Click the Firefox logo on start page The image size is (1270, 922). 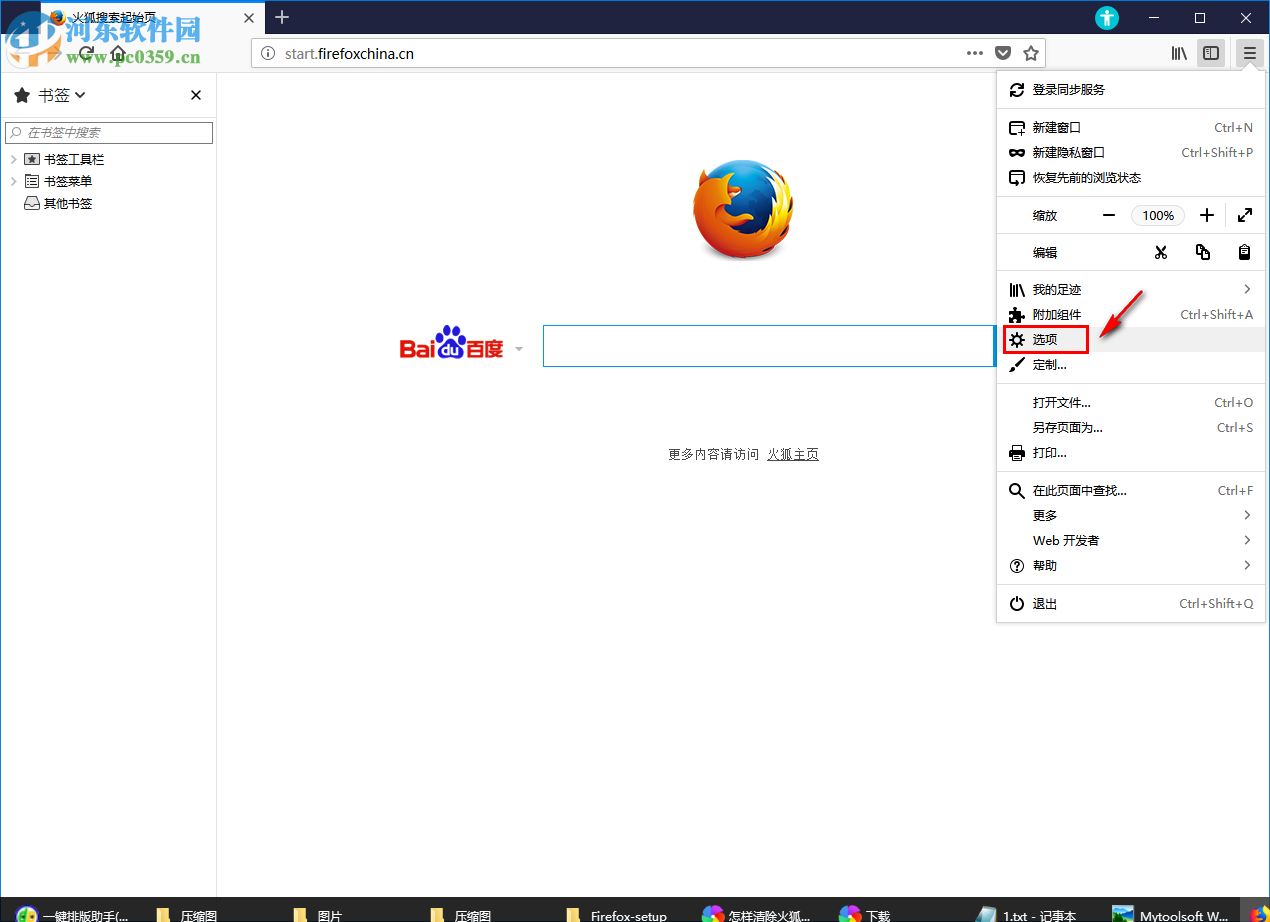click(743, 209)
